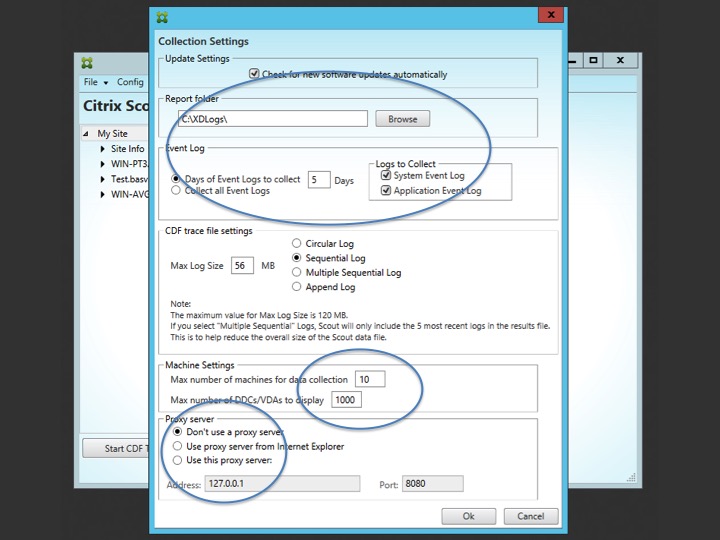
Task: Select Use proxy server from Internet Explorer
Action: [x=177, y=446]
